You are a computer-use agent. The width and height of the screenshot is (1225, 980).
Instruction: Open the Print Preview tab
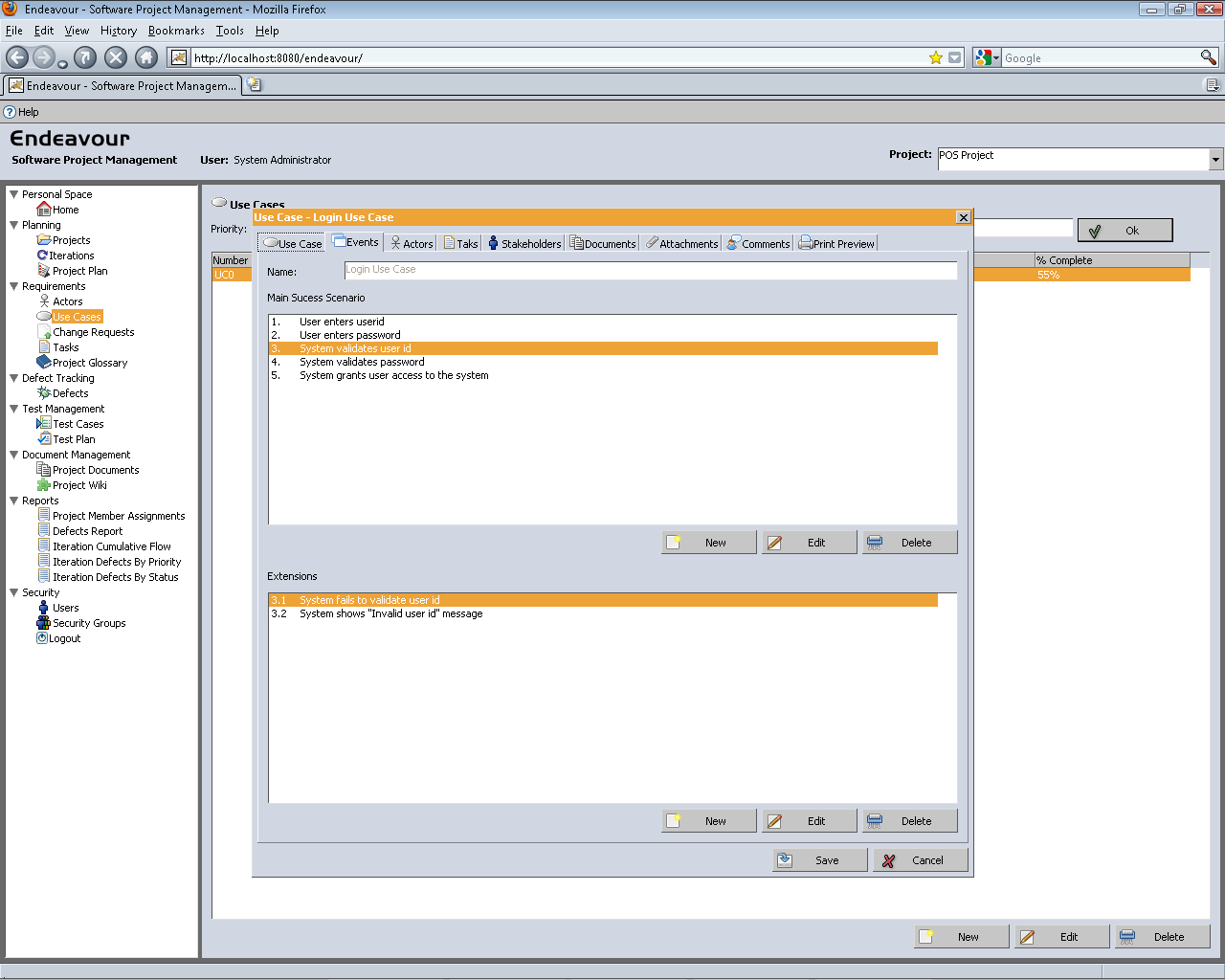pyautogui.click(x=836, y=244)
